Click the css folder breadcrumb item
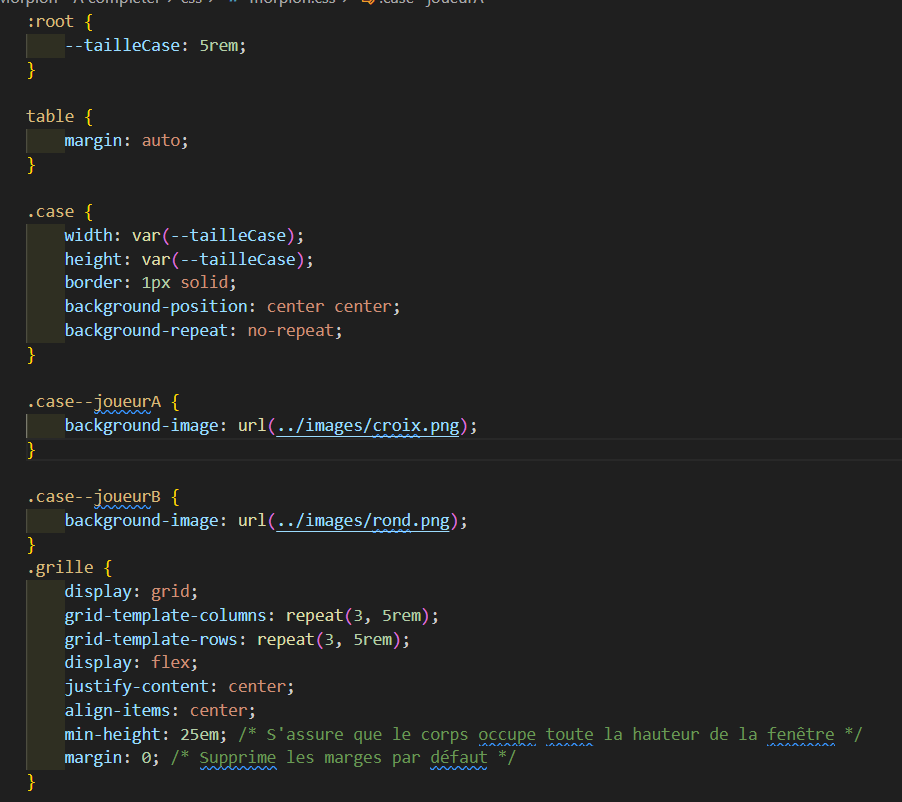Image resolution: width=902 pixels, height=802 pixels. click(191, 2)
